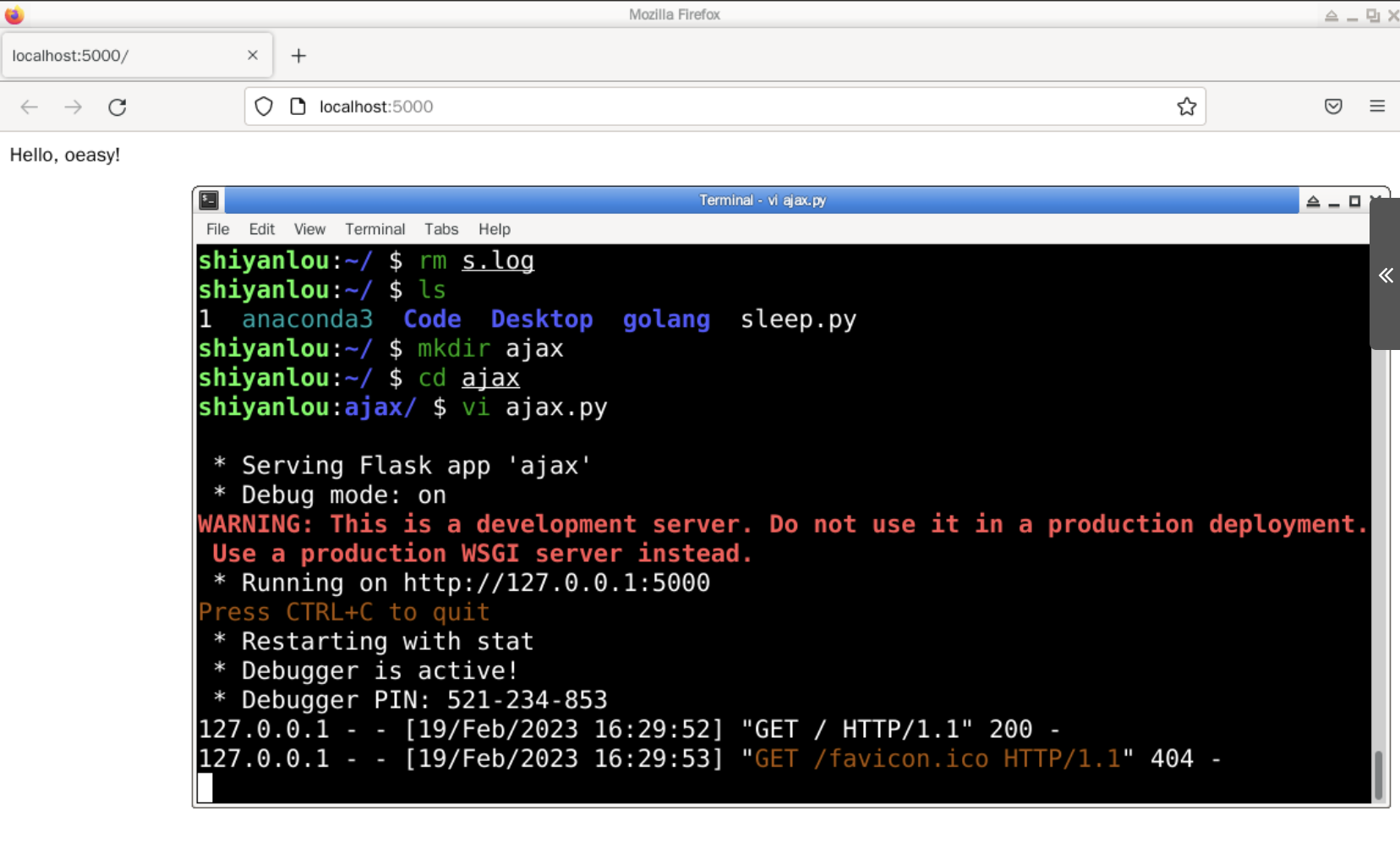Click the terminal cursor block
The image size is (1400, 842).
(x=205, y=788)
